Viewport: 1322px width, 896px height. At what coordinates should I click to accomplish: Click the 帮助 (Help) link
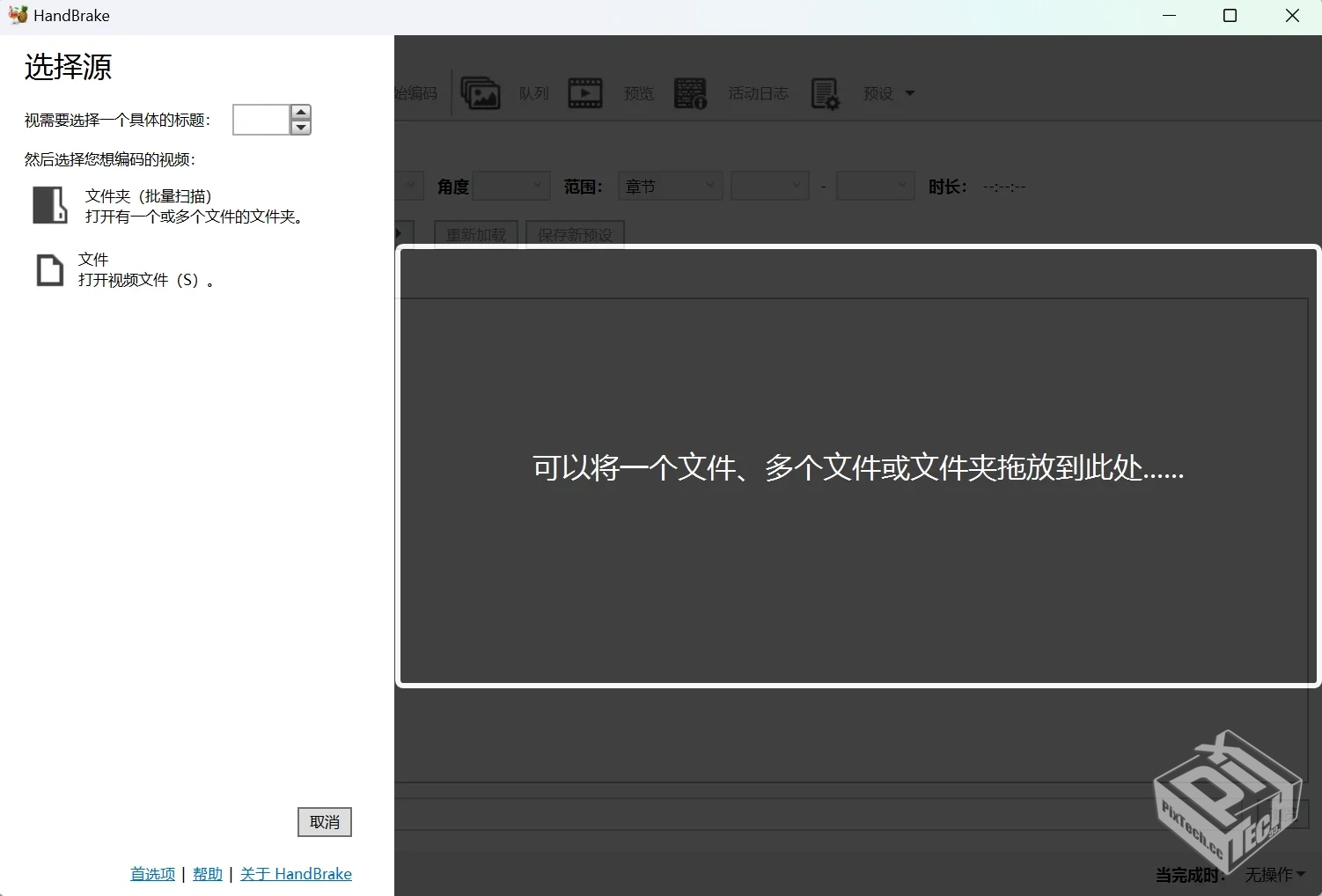point(207,873)
